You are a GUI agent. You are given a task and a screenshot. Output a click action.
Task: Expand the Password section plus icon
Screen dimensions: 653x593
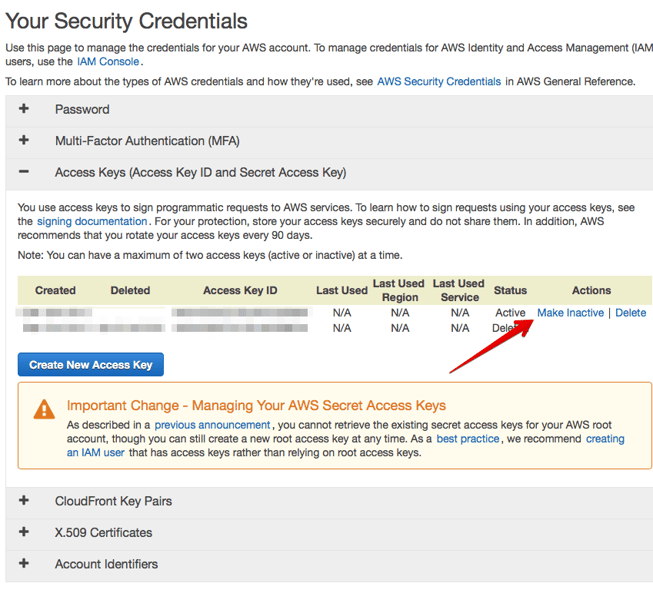tap(24, 109)
